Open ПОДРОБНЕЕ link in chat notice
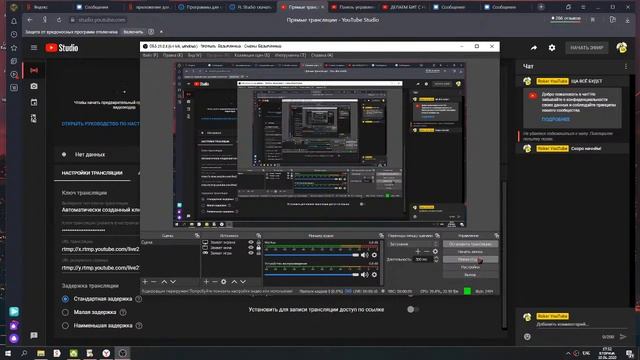 click(x=556, y=119)
